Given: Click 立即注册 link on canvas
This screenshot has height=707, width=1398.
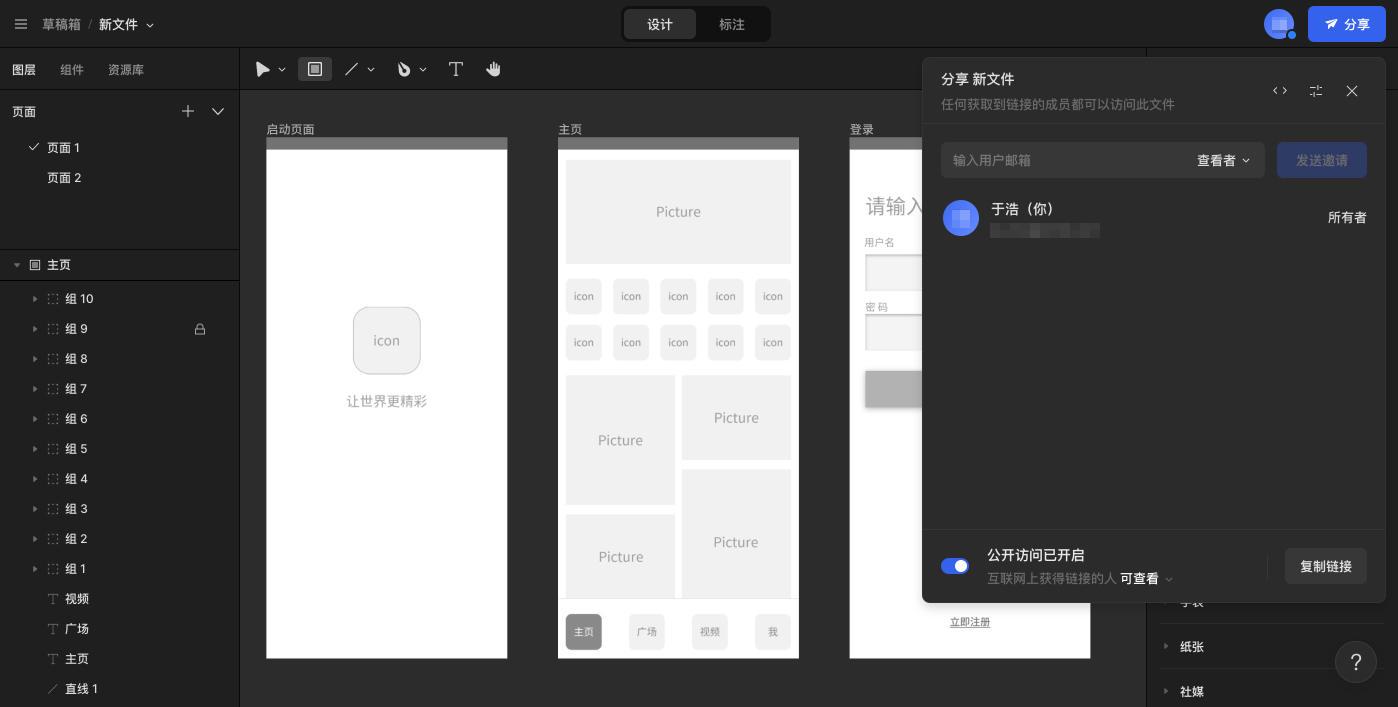Looking at the screenshot, I should click(x=970, y=622).
